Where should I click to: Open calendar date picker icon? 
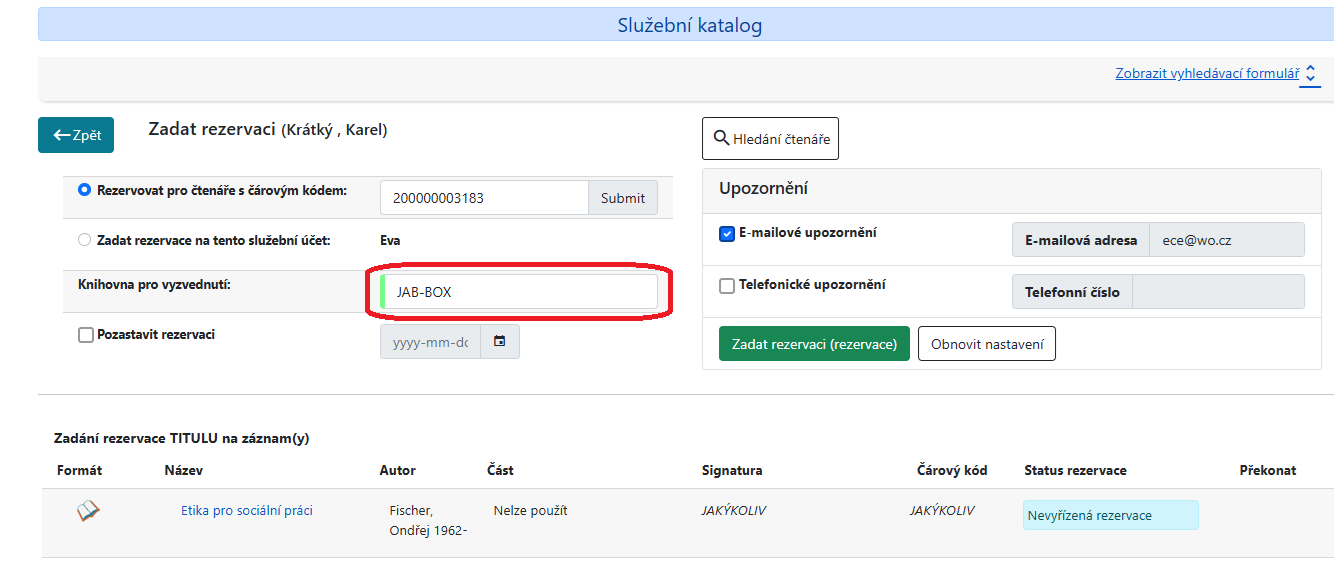tap(500, 342)
